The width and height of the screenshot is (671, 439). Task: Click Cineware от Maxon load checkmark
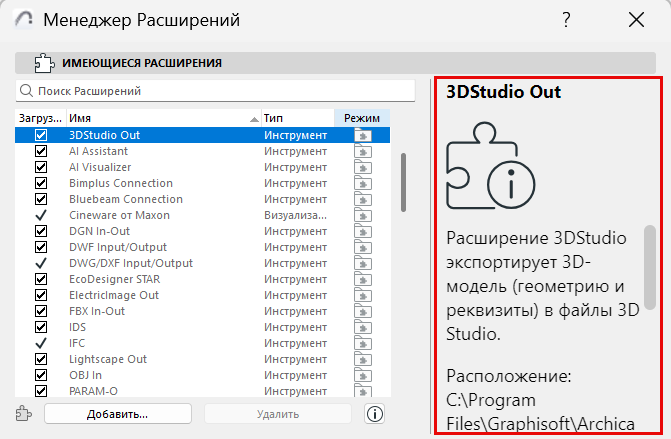(x=41, y=215)
